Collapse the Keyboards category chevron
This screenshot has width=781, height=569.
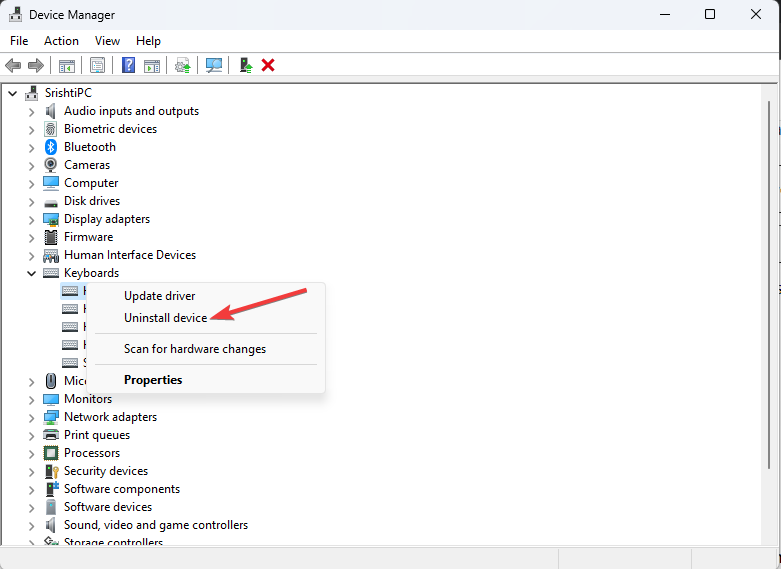click(x=31, y=274)
